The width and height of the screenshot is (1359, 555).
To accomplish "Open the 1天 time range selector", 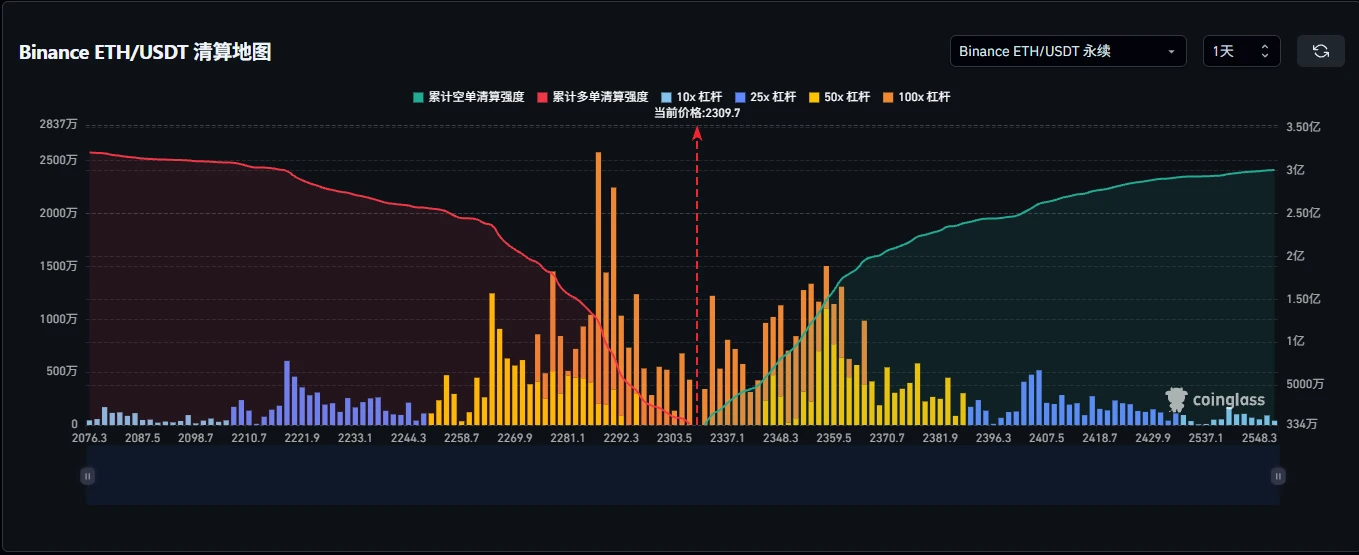I will (1241, 51).
